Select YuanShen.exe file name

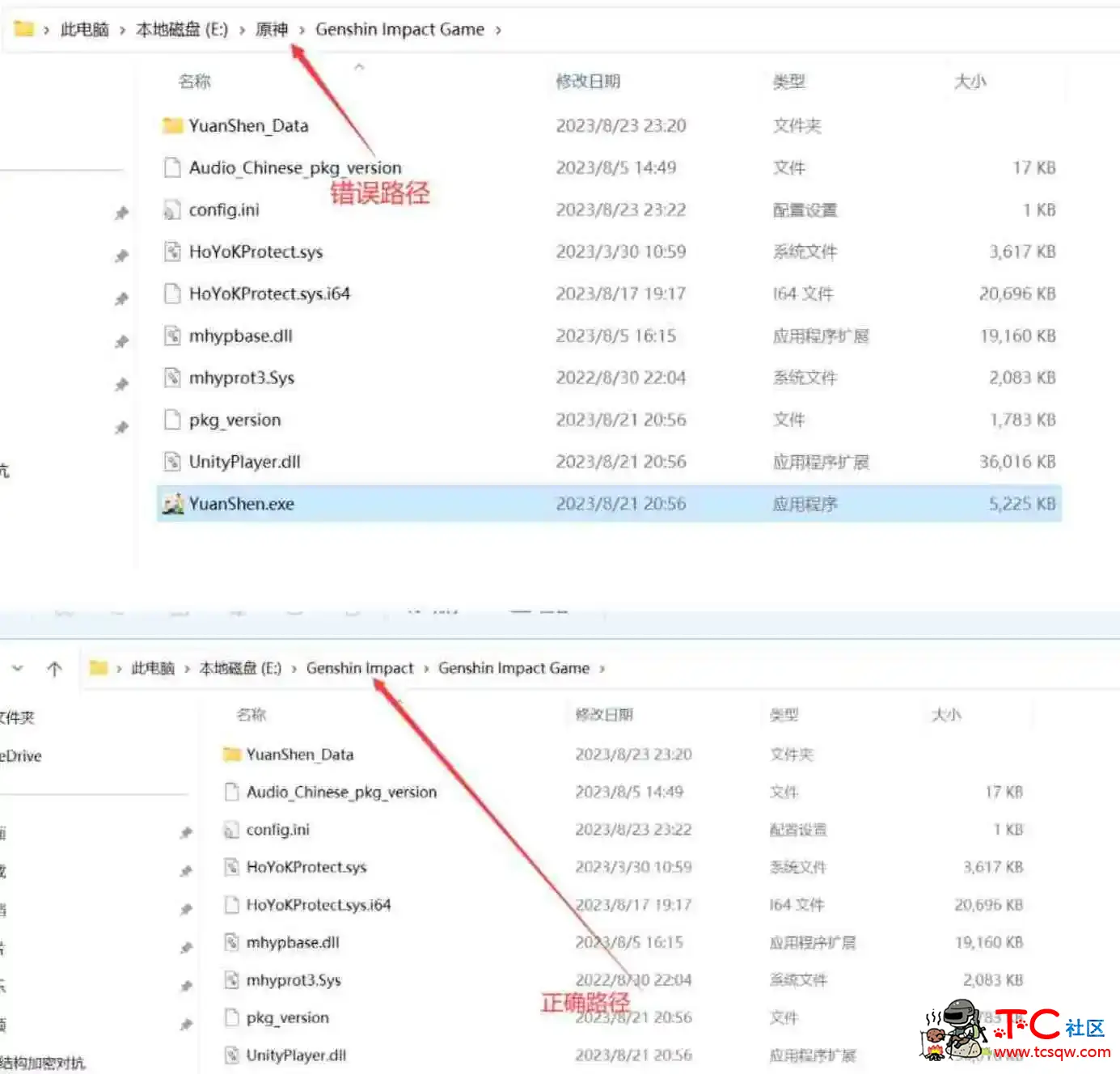(x=242, y=504)
